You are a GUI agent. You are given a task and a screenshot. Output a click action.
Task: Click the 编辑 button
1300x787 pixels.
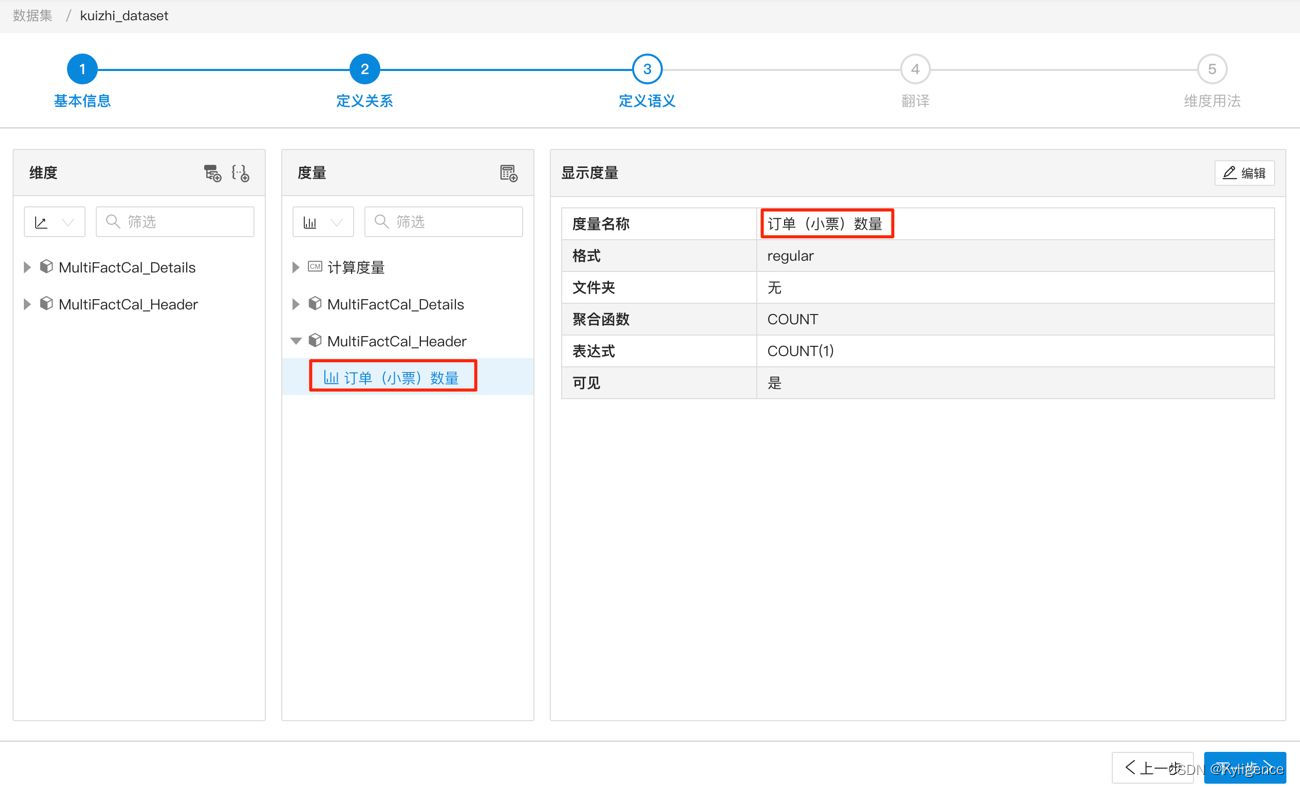point(1244,173)
